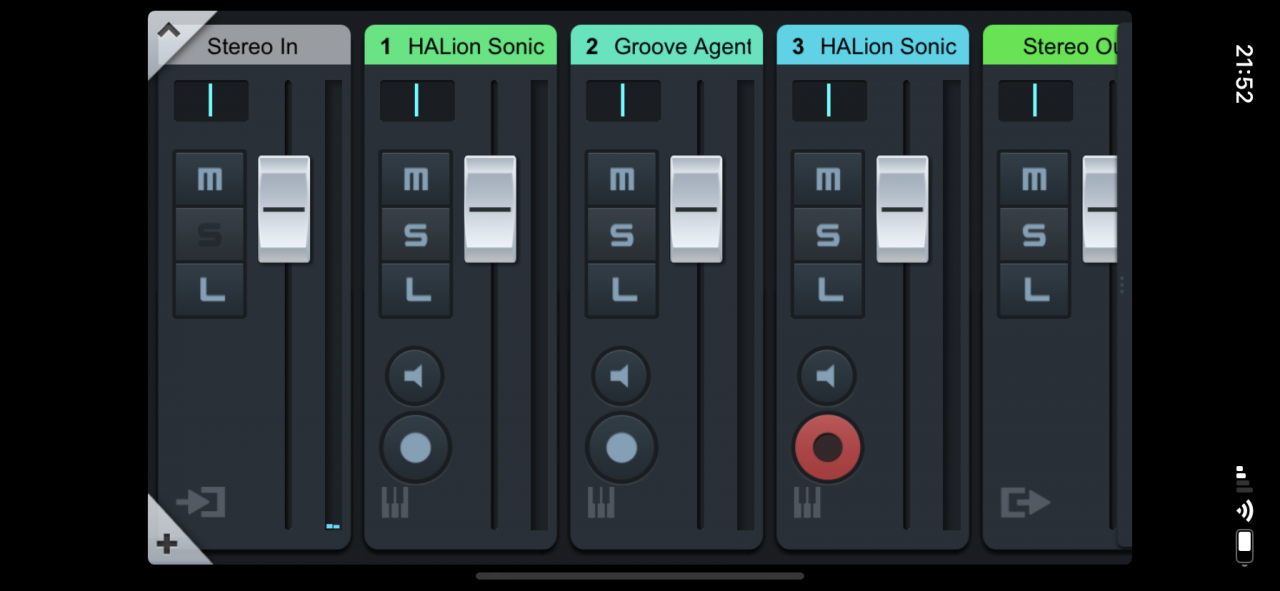1280x591 pixels.
Task: Solo track 3 HALion Sonic
Action: (828, 235)
